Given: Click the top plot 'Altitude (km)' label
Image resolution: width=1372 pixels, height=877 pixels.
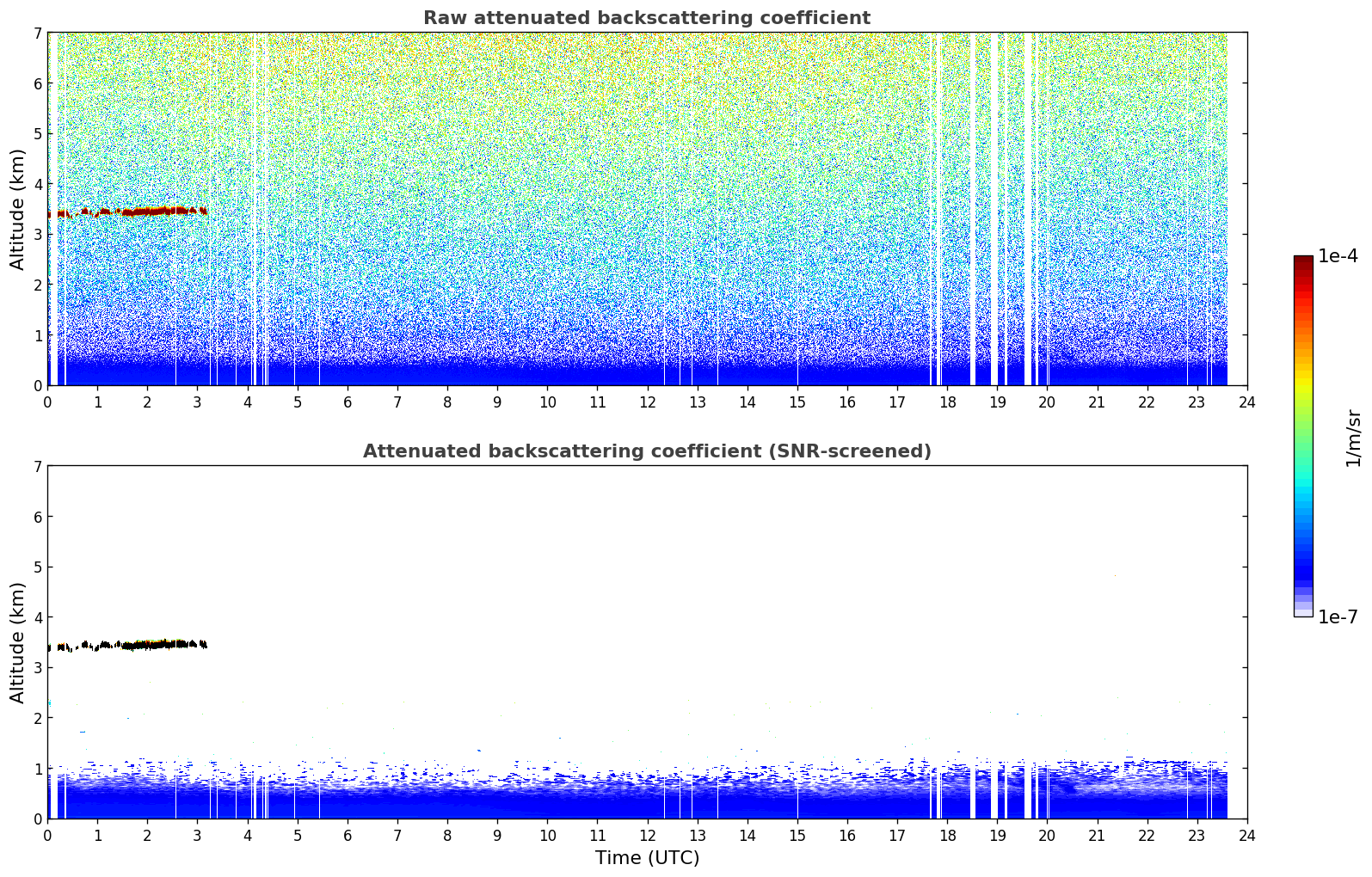Looking at the screenshot, I should [x=18, y=209].
